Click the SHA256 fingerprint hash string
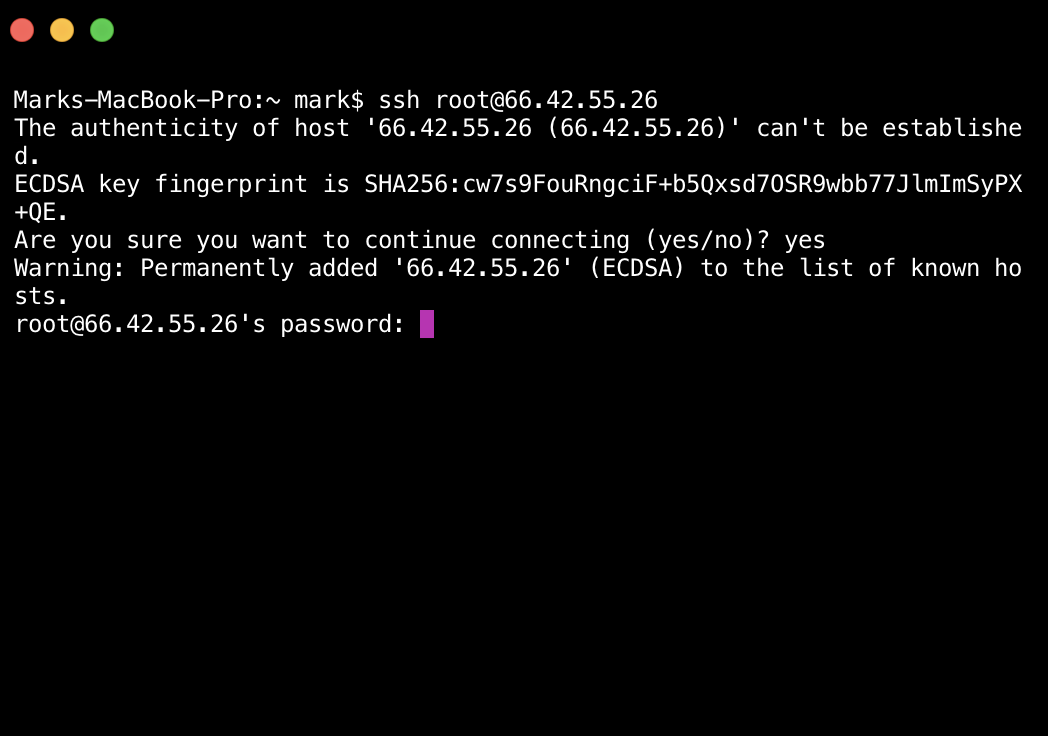The height and width of the screenshot is (736, 1048). (x=692, y=184)
